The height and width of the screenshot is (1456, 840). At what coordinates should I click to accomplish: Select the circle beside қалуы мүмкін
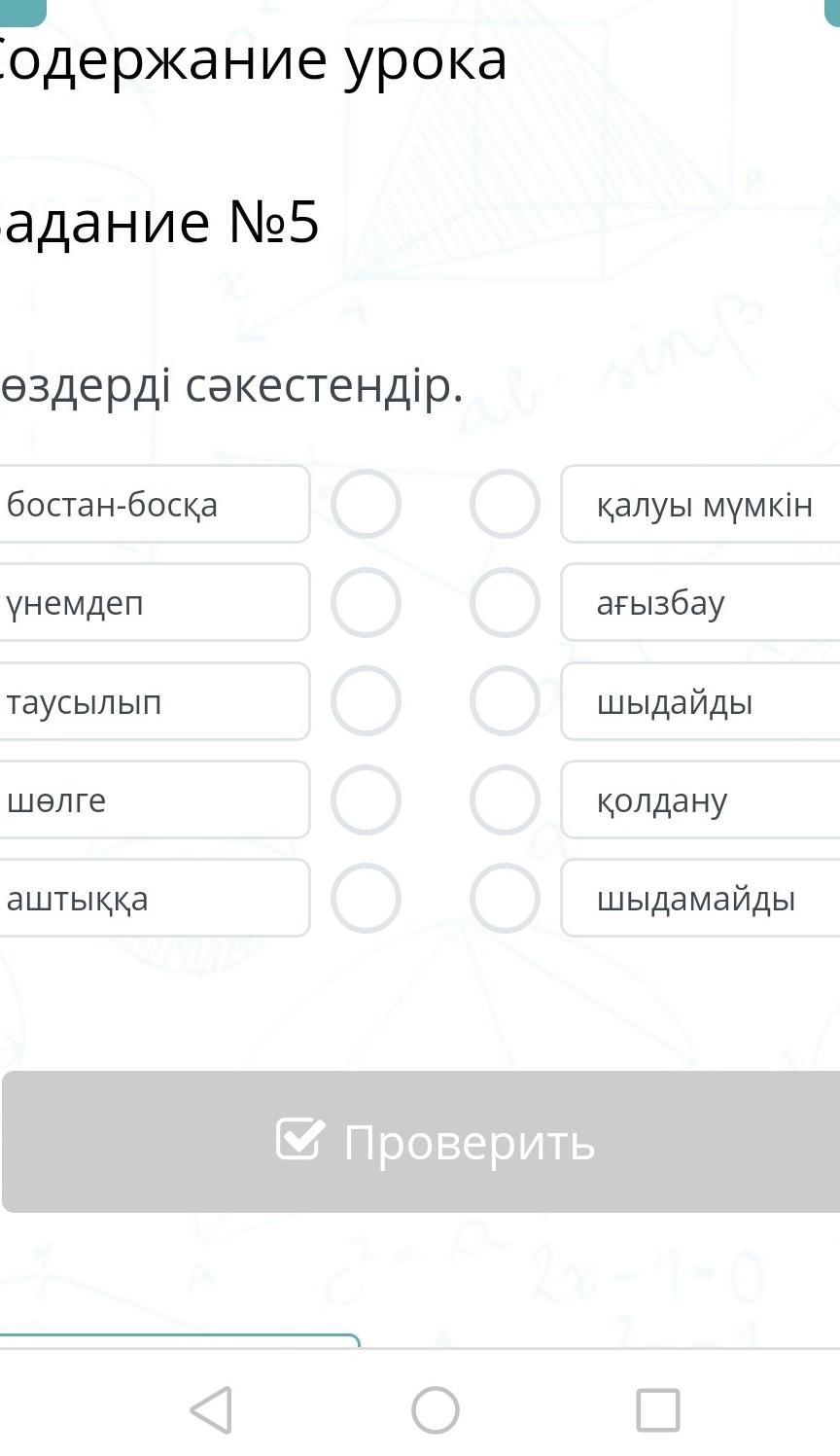505,504
